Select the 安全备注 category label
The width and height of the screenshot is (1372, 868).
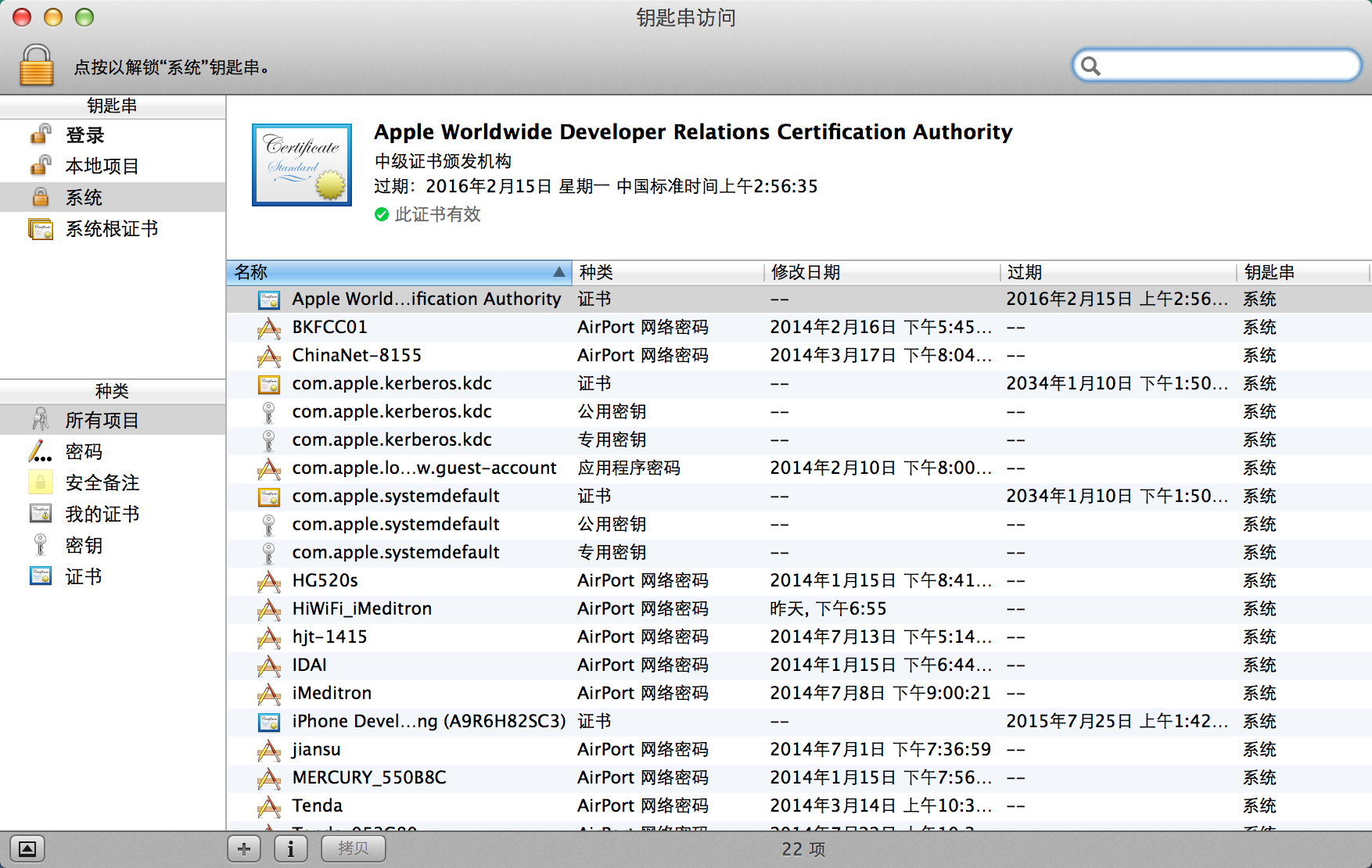tap(102, 483)
